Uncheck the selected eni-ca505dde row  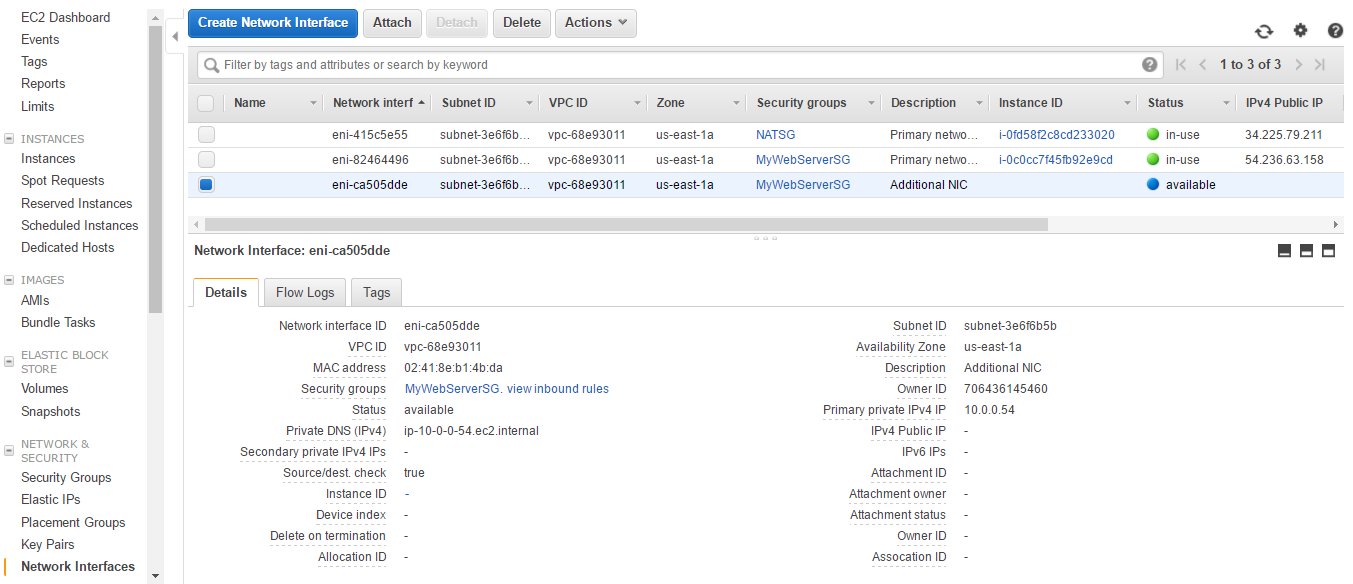tap(206, 185)
